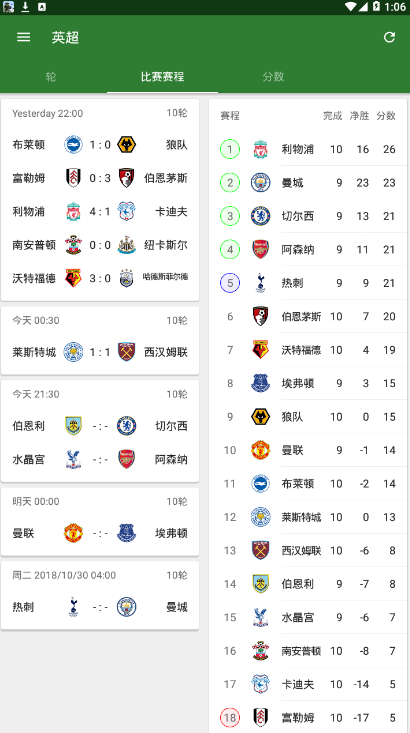Image resolution: width=410 pixels, height=733 pixels.
Task: Select the 比赛赛程 tab
Action: click(x=162, y=77)
